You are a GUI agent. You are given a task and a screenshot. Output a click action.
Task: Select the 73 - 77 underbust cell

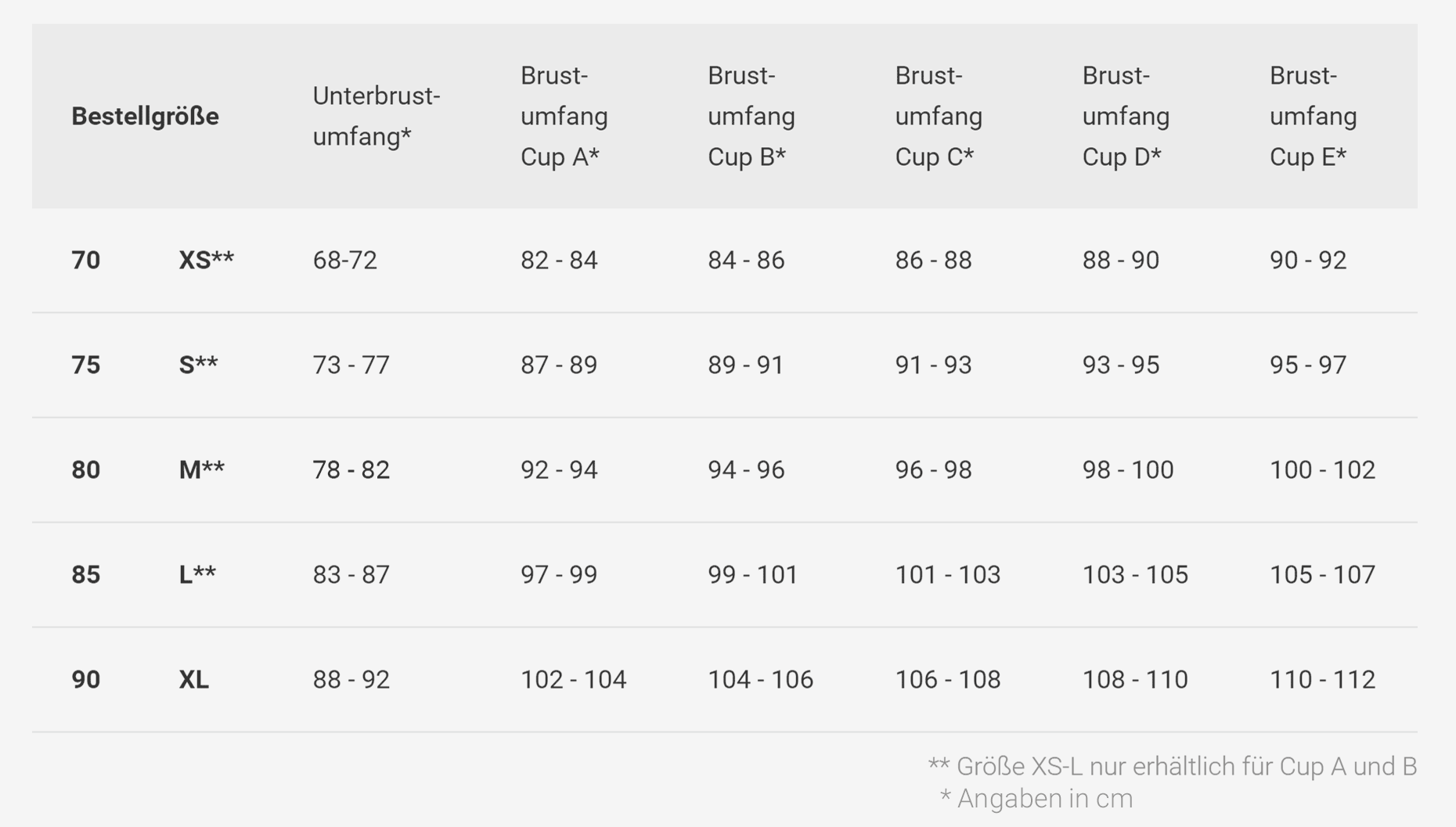pyautogui.click(x=351, y=365)
